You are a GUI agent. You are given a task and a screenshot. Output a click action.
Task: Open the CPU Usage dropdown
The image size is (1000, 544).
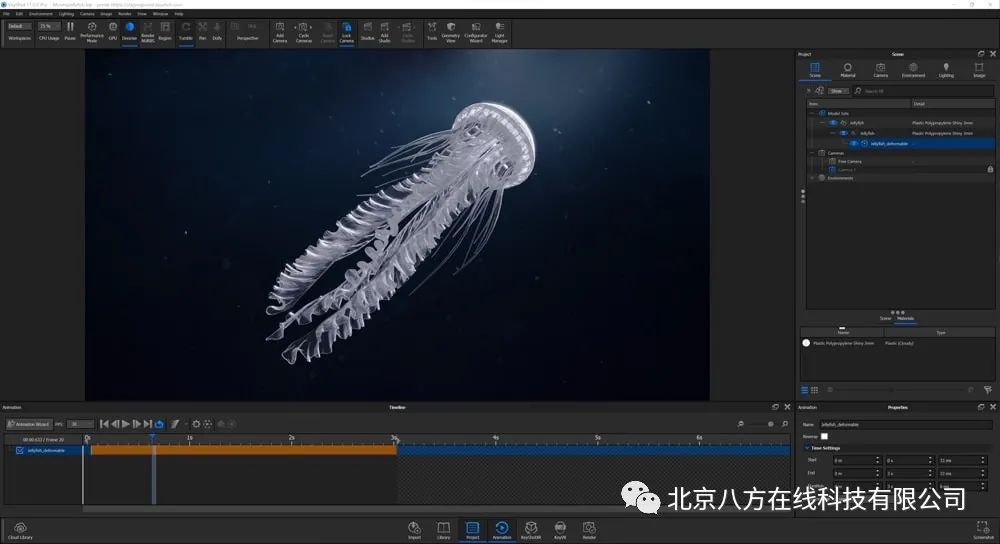click(48, 26)
